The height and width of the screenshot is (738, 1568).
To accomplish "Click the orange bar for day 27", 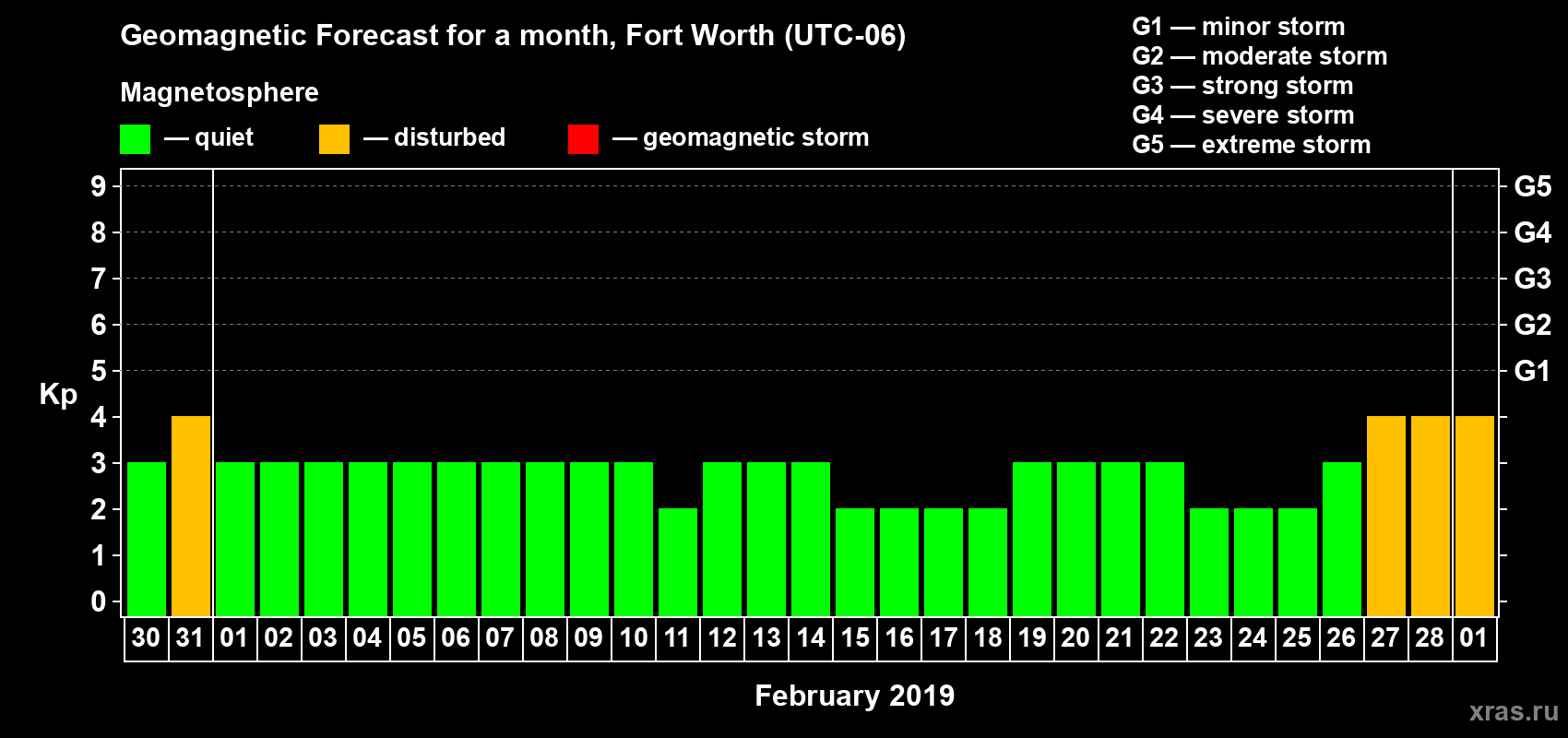I will point(1386,516).
